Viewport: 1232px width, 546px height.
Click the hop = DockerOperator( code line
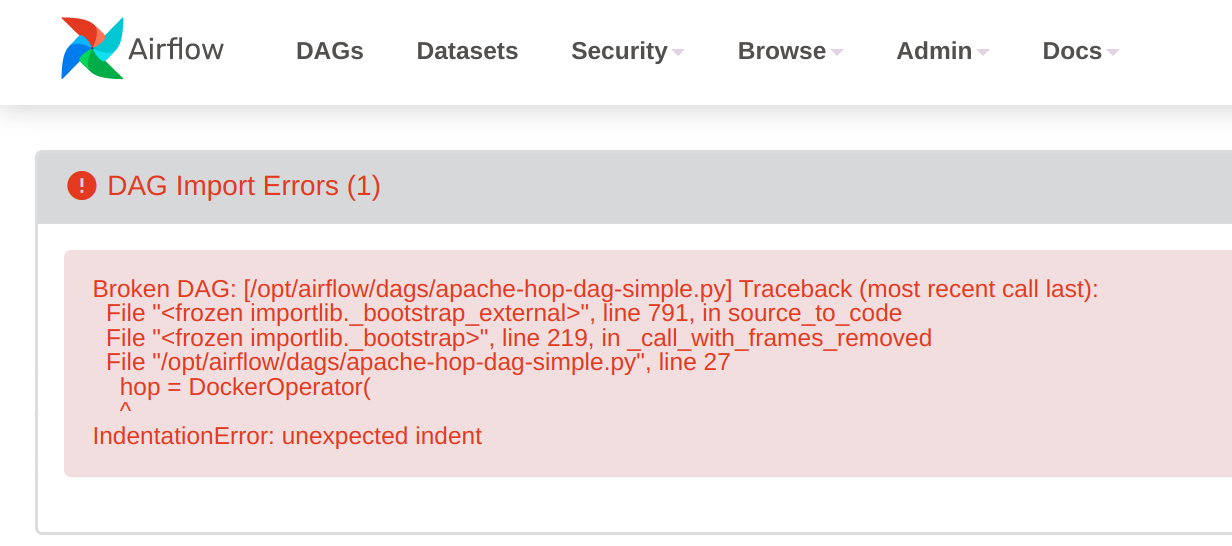click(245, 387)
